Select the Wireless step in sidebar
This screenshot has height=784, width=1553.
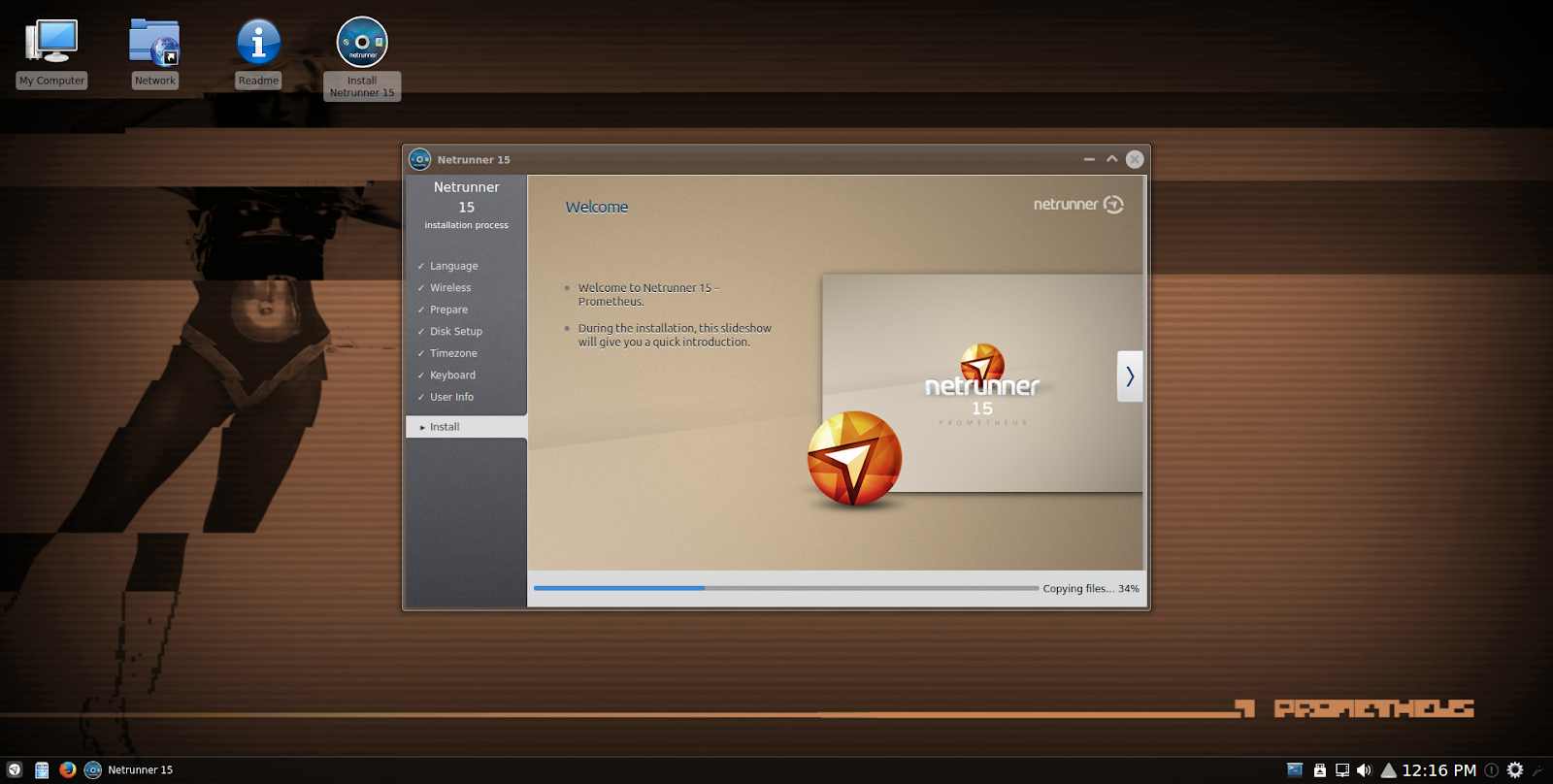point(450,288)
